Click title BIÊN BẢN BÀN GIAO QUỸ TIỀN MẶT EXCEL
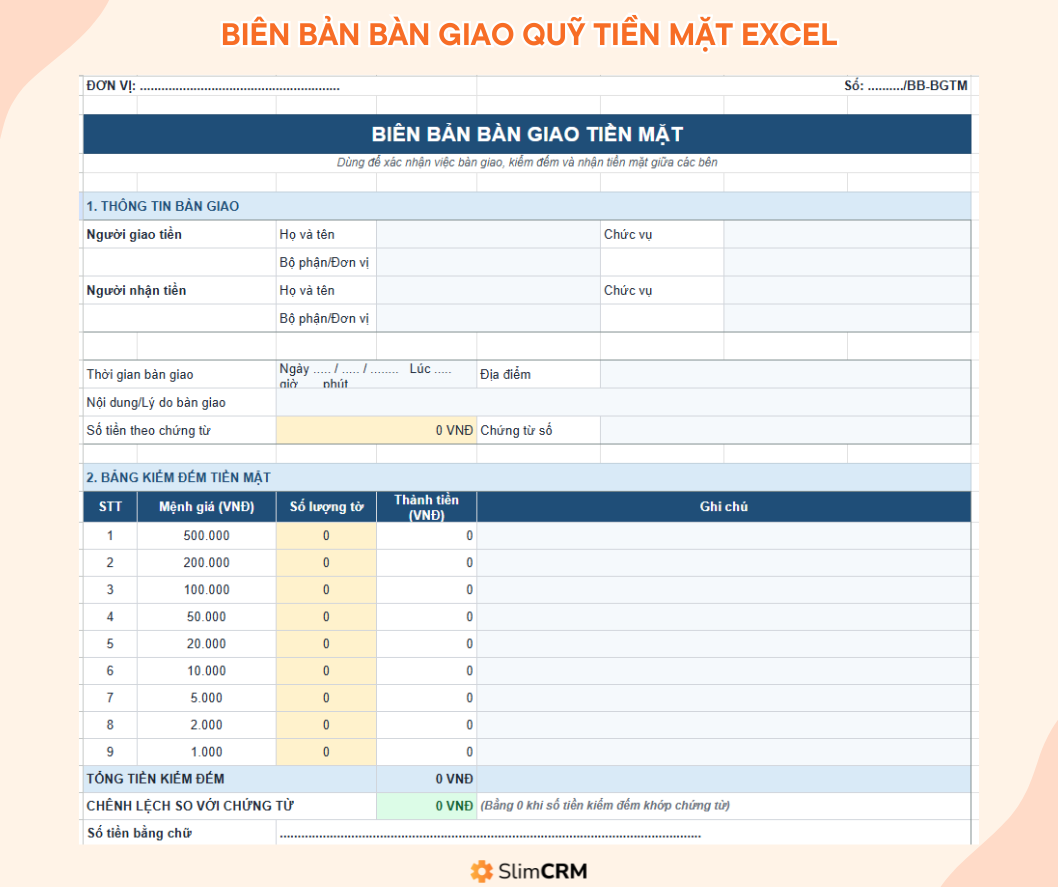 529,34
